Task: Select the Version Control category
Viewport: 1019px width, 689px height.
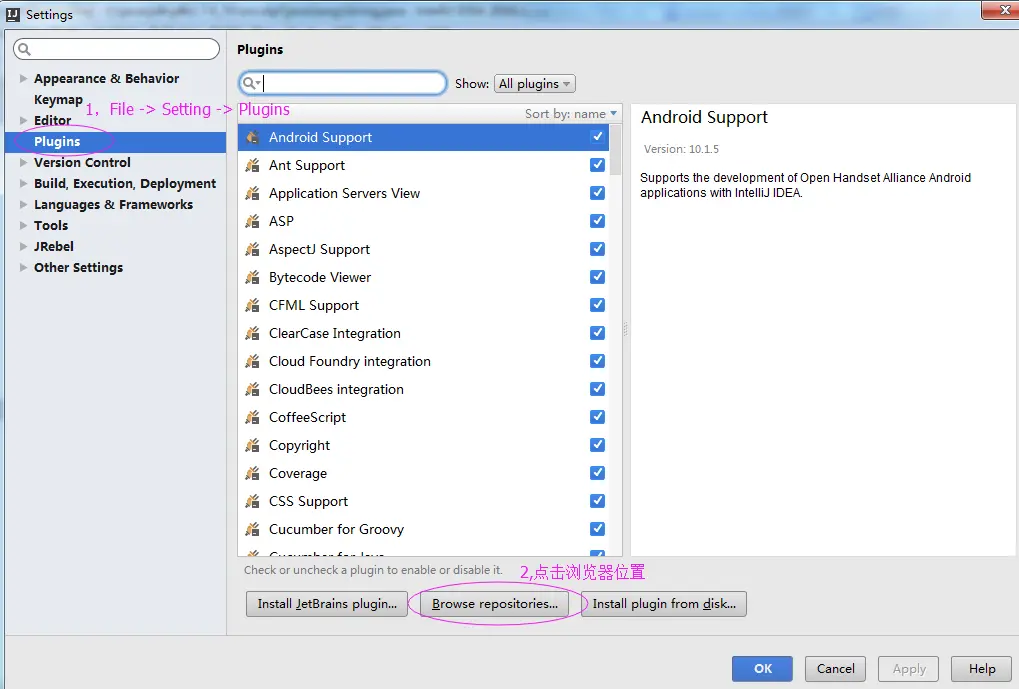Action: (82, 162)
